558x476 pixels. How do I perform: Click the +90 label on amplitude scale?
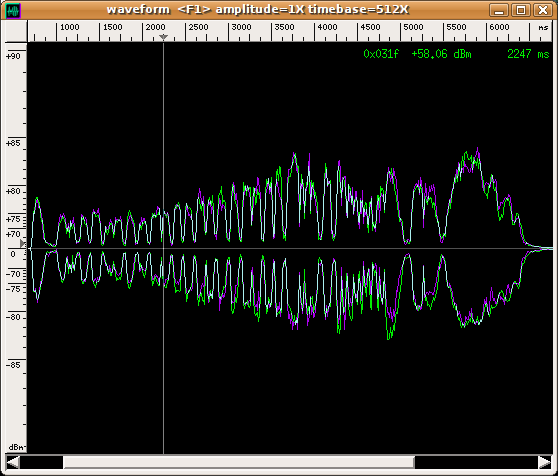coord(13,56)
